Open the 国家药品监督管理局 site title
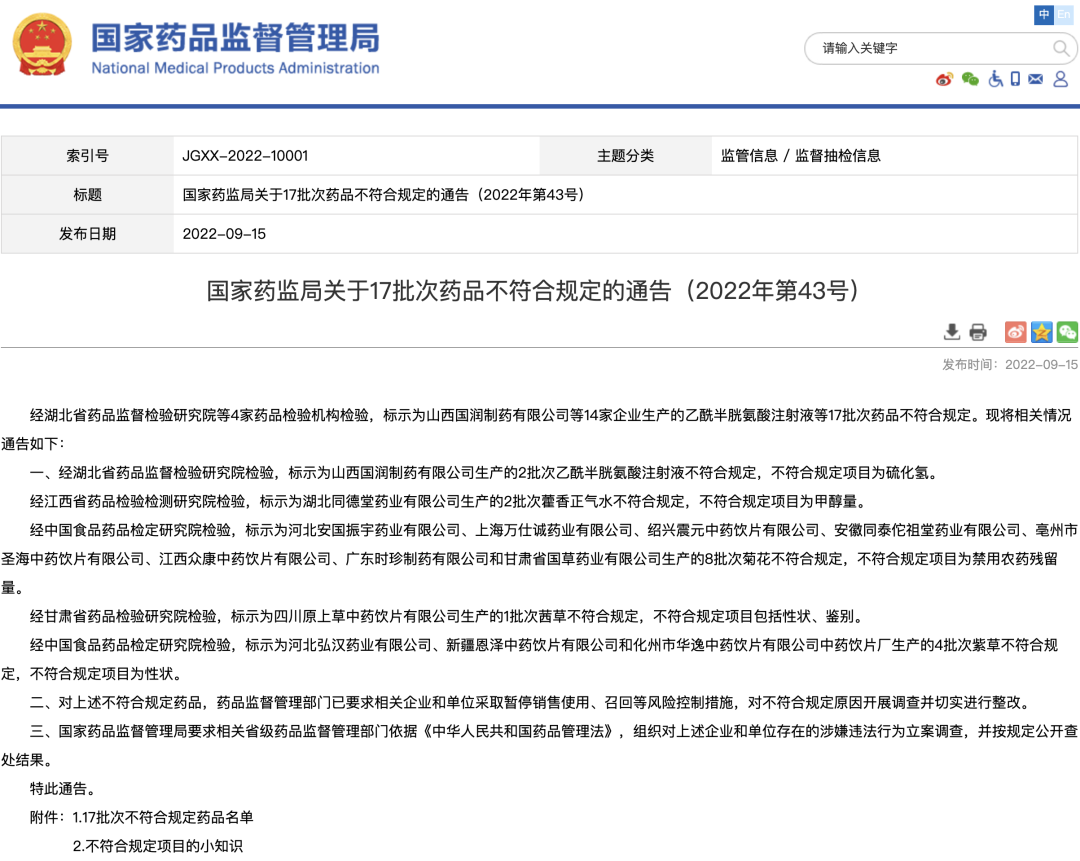The width and height of the screenshot is (1080, 861). (236, 37)
